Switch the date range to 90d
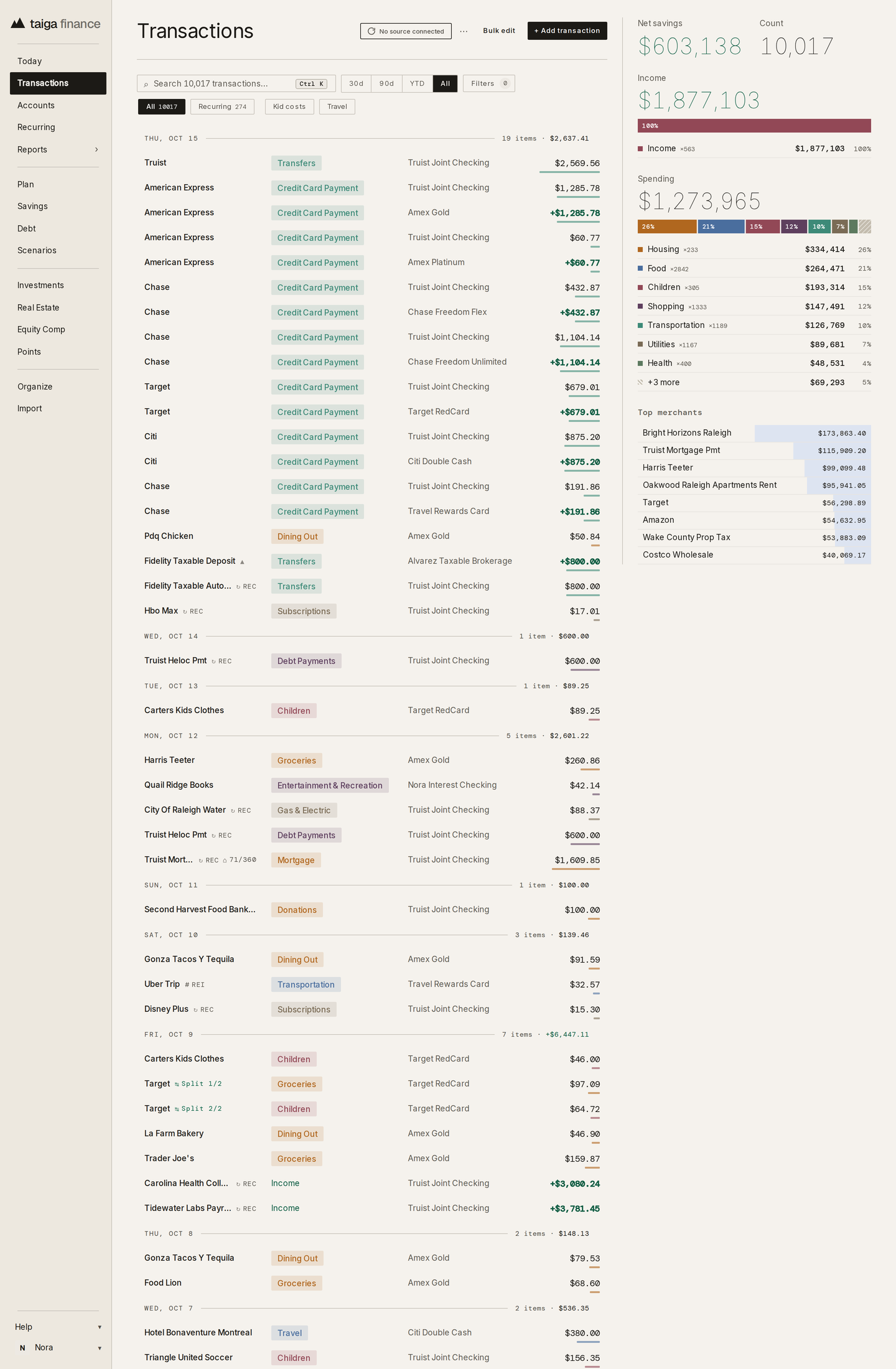 (x=387, y=83)
